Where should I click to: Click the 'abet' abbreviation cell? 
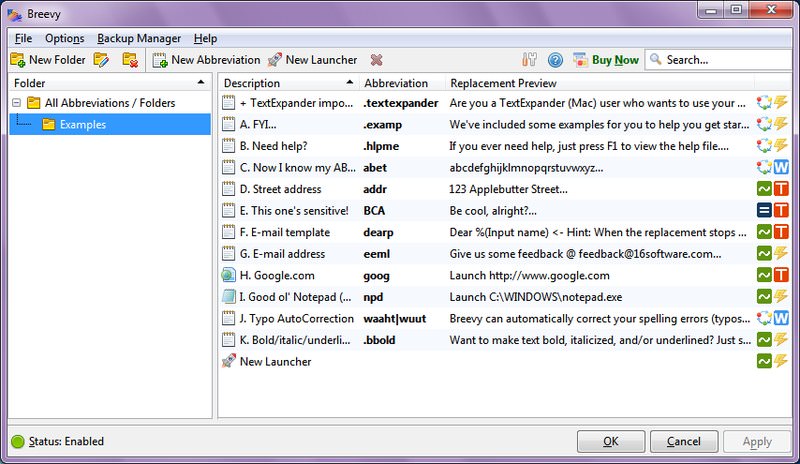375,168
